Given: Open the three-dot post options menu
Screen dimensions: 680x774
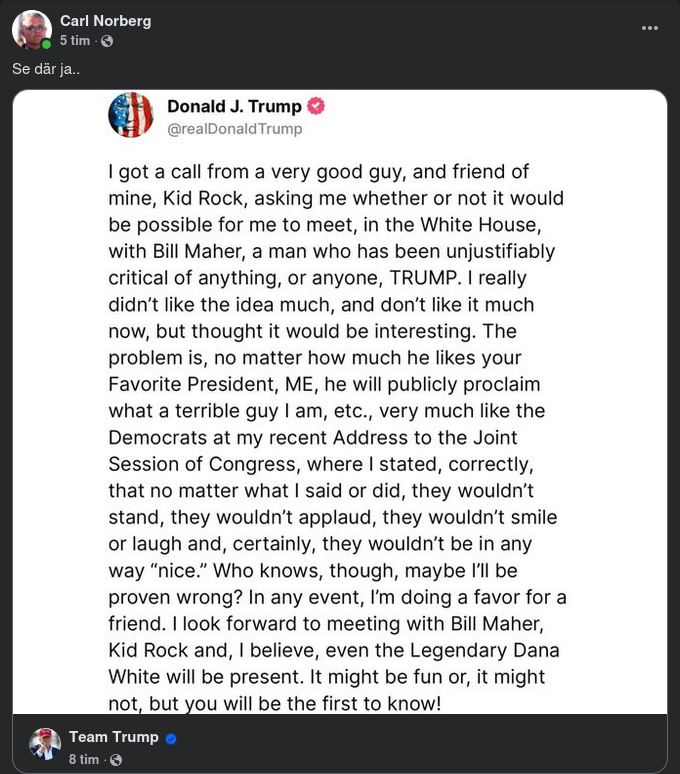Looking at the screenshot, I should (x=650, y=28).
